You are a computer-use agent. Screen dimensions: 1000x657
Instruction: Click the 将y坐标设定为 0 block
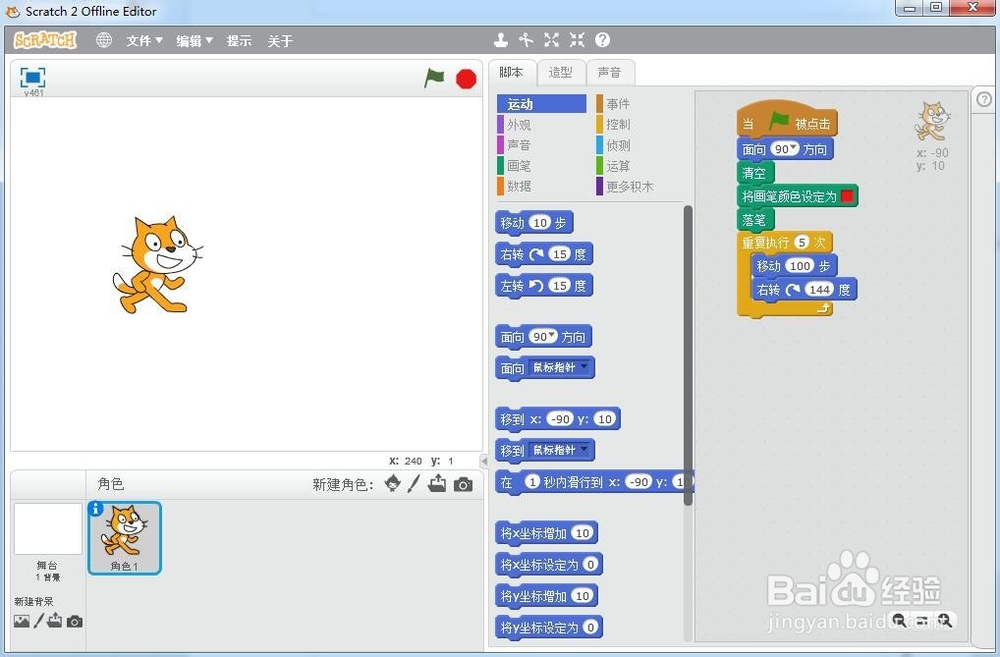point(548,627)
